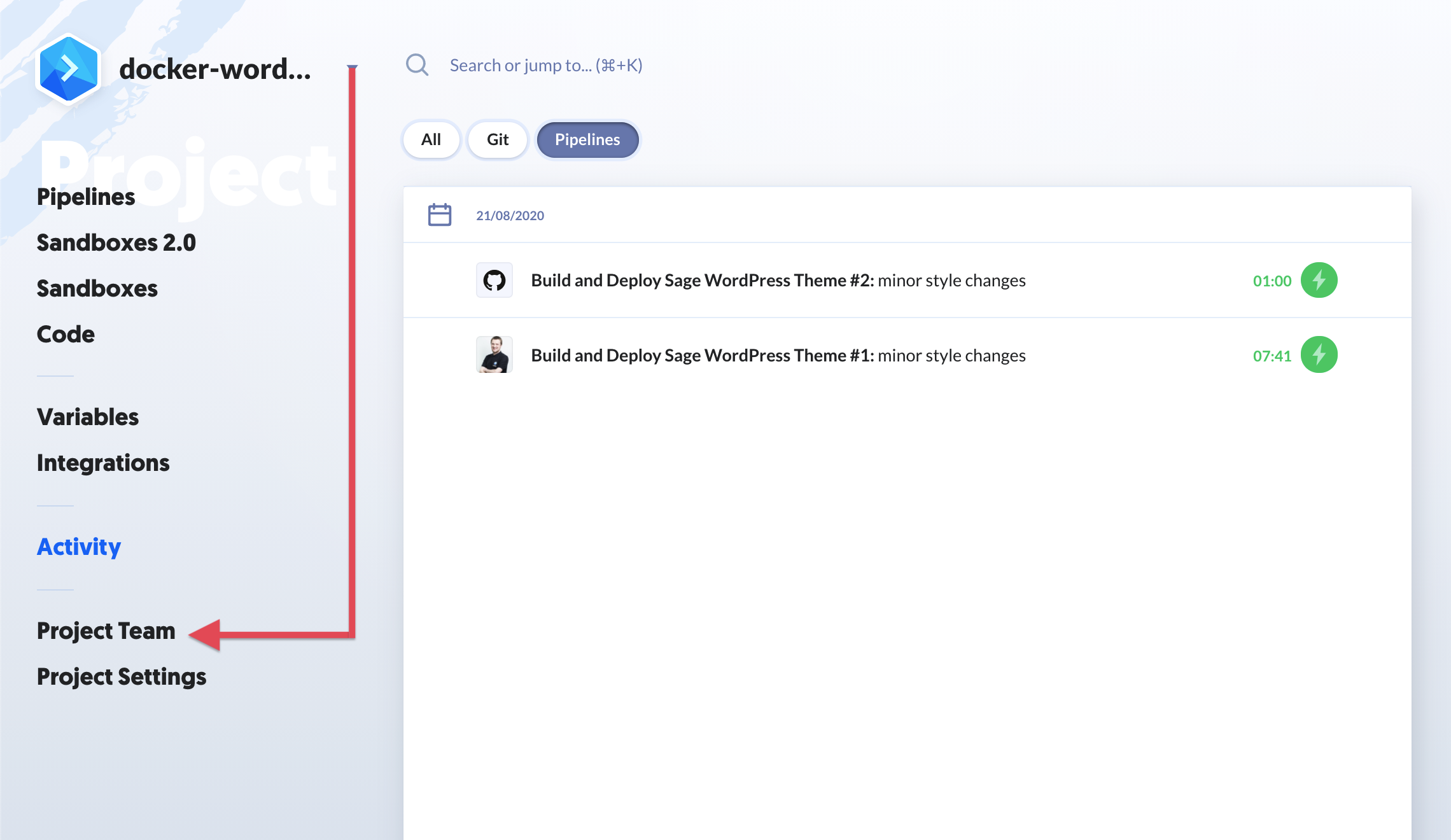Open Pipelines in the sidebar

86,197
